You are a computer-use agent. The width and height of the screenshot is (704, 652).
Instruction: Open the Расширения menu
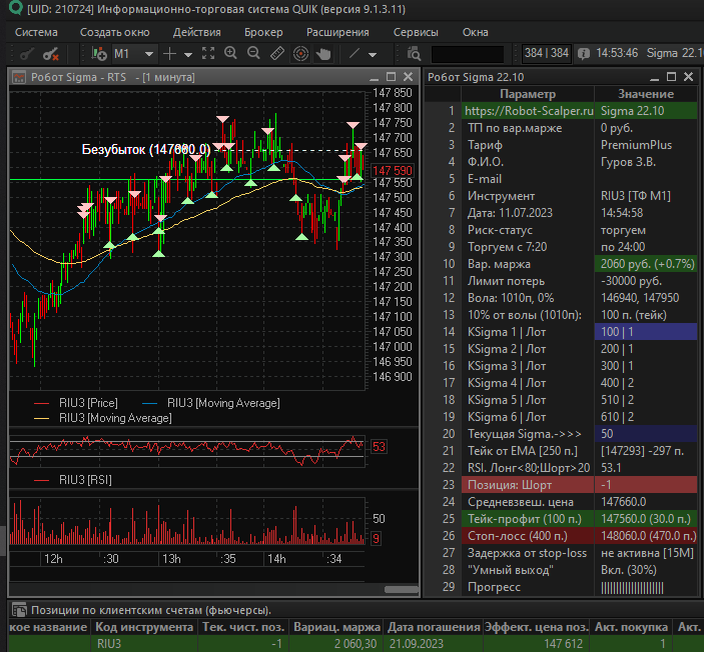point(338,32)
